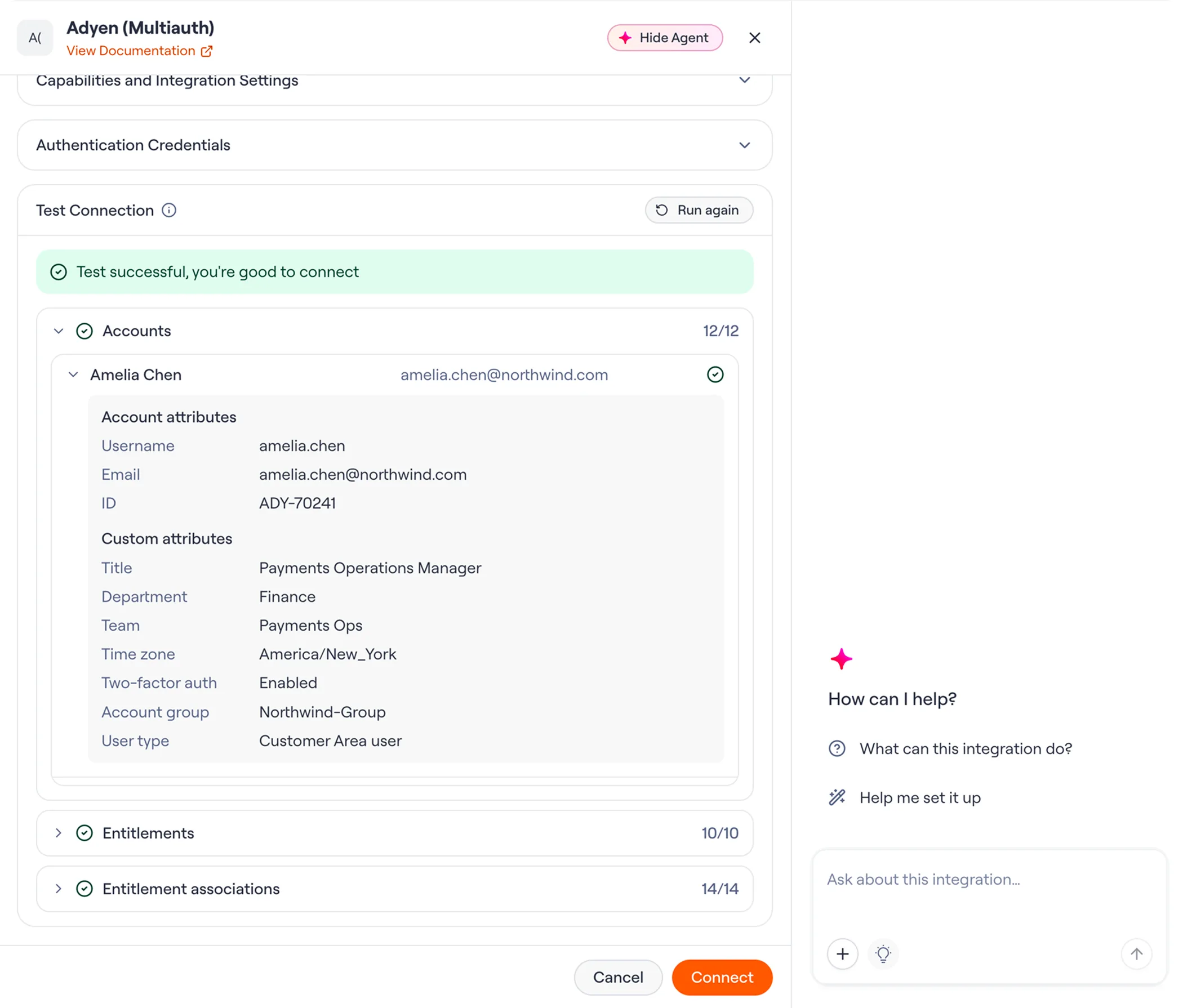This screenshot has height=1008, width=1183.
Task: Click the magic wand icon for setup help
Action: click(x=837, y=797)
